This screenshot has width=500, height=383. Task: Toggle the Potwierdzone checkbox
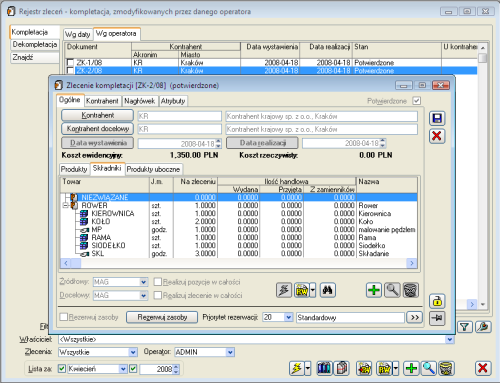point(417,101)
